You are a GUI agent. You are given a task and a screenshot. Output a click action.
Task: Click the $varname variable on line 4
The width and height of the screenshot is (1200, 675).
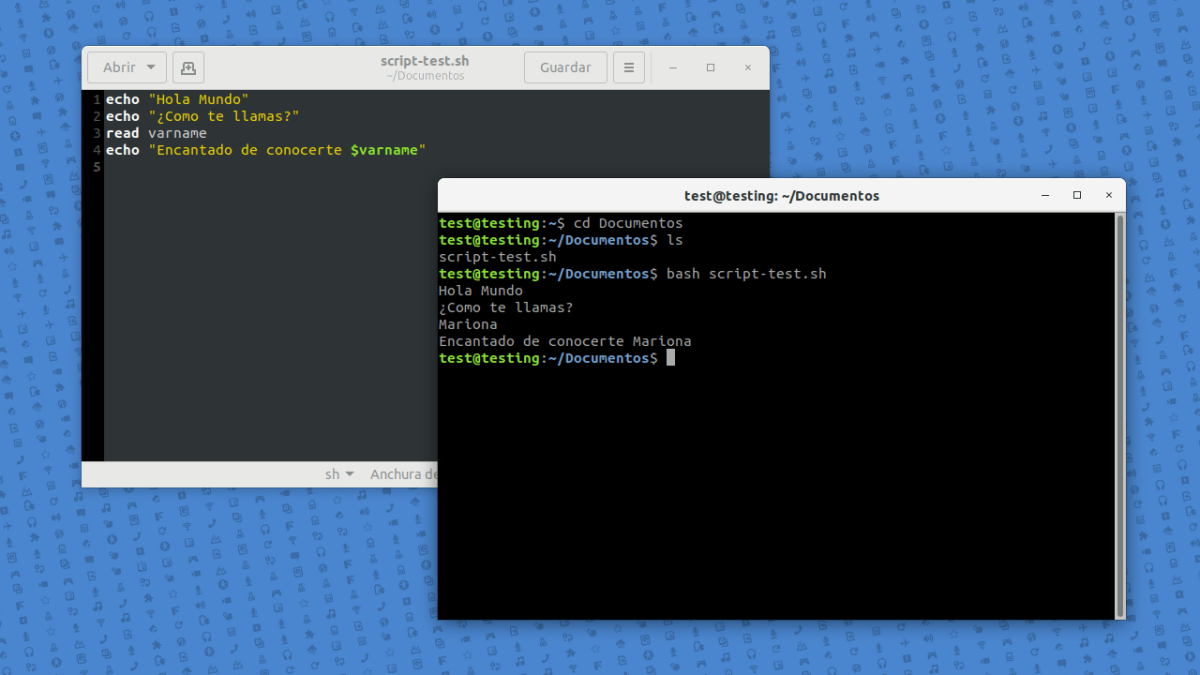(x=384, y=150)
